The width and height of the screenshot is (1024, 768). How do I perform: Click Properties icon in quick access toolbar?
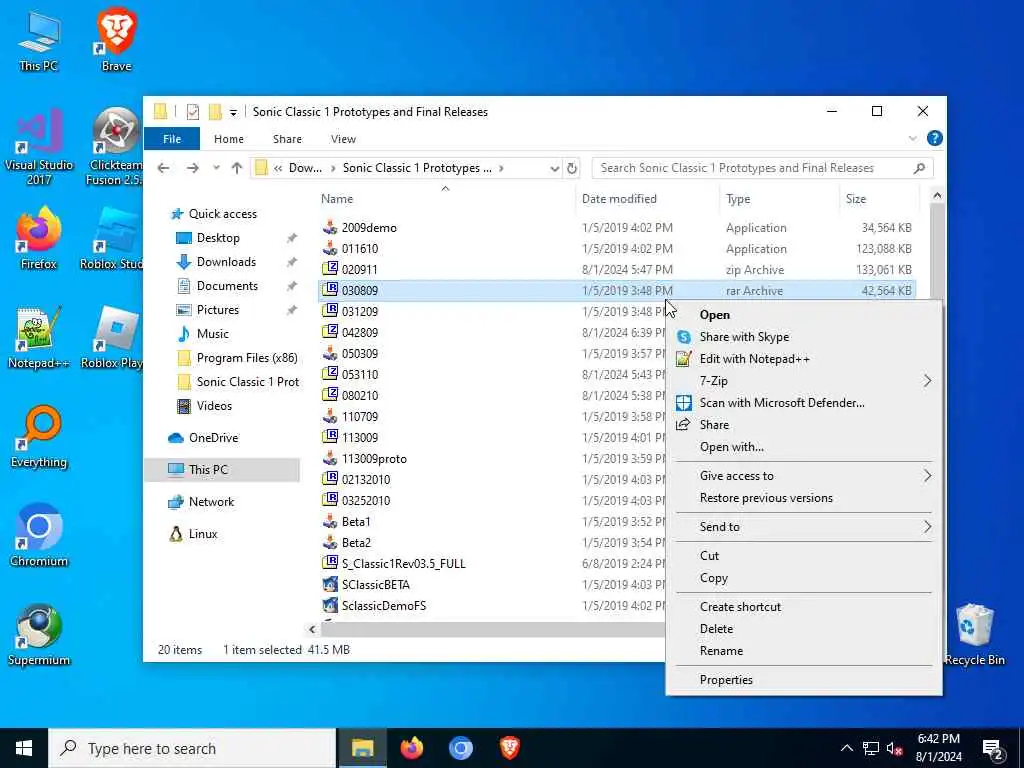193,112
